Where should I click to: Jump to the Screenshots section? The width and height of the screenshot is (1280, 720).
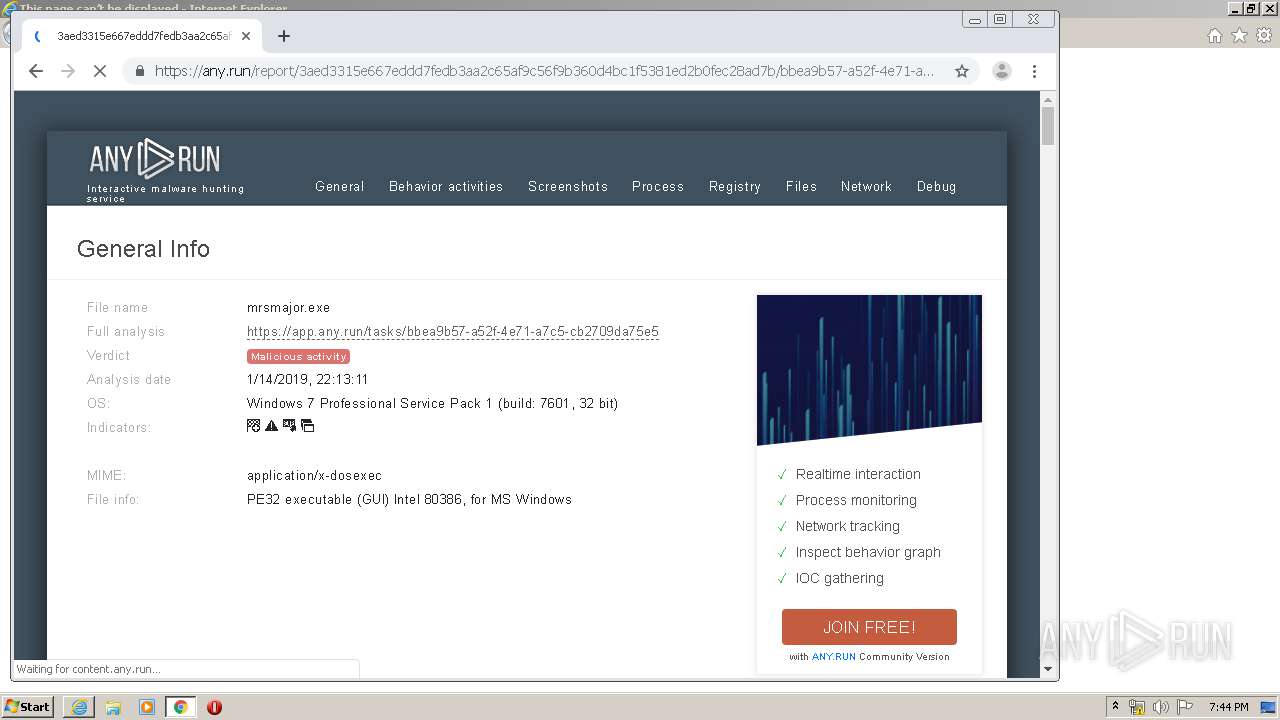pyautogui.click(x=568, y=186)
